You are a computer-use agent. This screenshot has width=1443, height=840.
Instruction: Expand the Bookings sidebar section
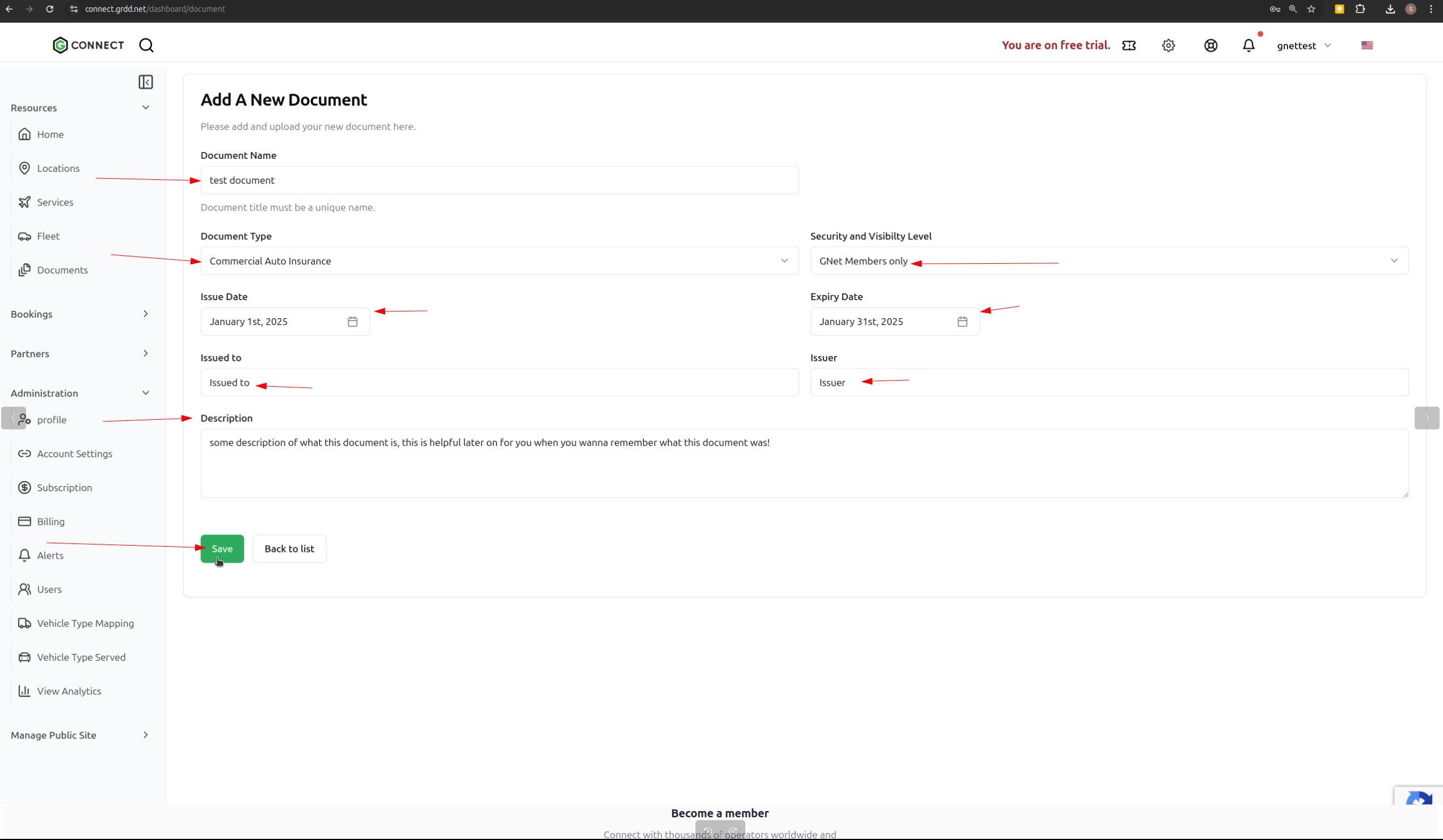coord(80,314)
